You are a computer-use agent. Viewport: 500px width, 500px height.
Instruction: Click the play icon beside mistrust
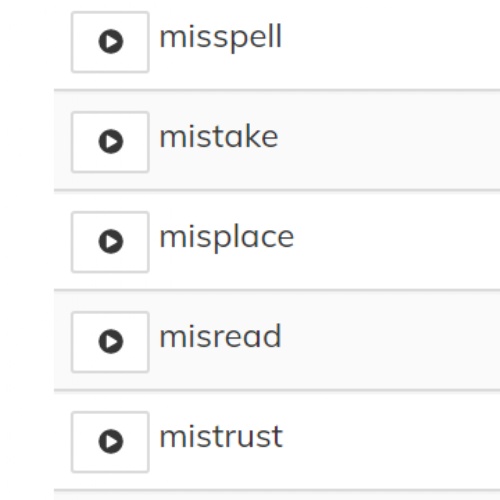[x=111, y=441]
